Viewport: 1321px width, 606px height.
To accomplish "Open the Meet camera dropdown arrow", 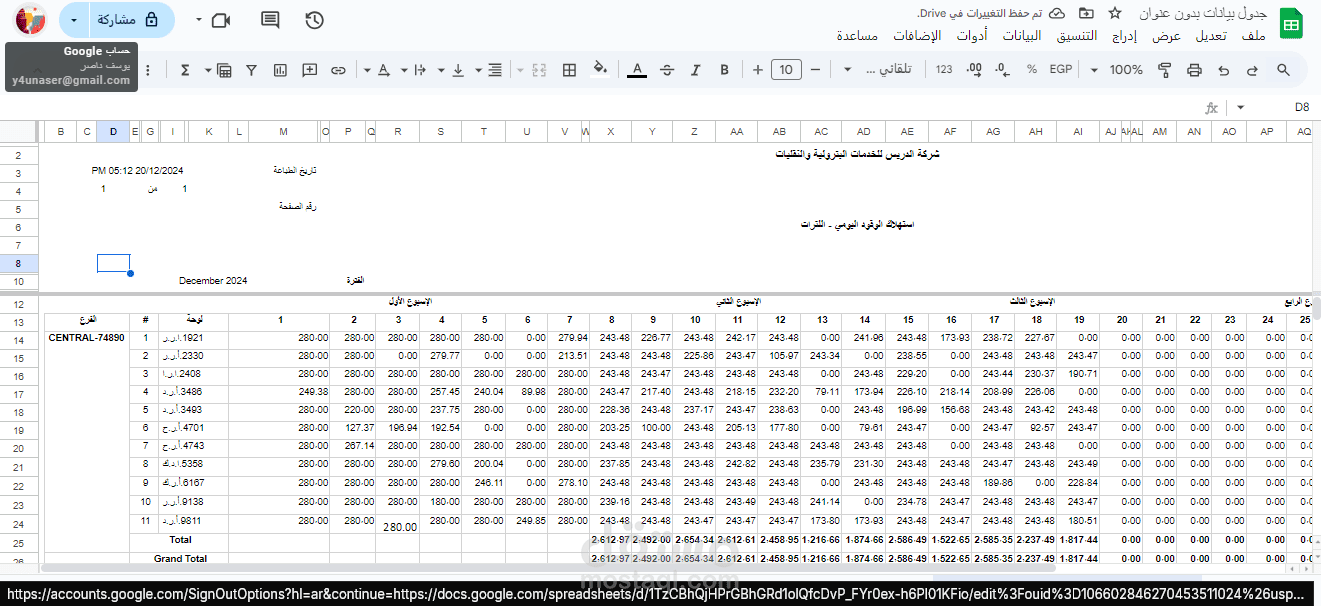I will coord(198,20).
